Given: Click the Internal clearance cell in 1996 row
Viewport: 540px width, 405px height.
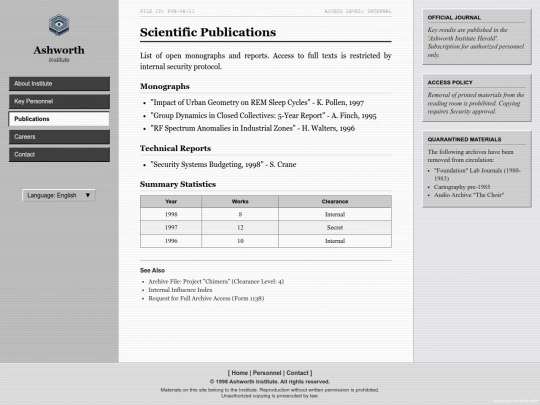Looking at the screenshot, I should pyautogui.click(x=335, y=241).
